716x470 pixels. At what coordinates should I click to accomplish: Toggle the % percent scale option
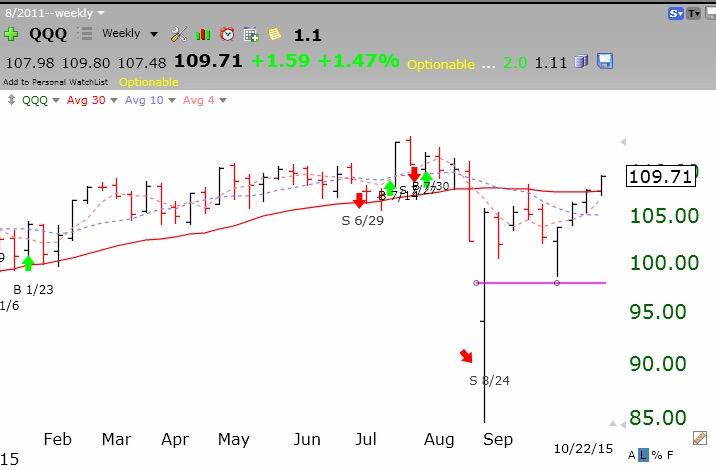pyautogui.click(x=657, y=455)
